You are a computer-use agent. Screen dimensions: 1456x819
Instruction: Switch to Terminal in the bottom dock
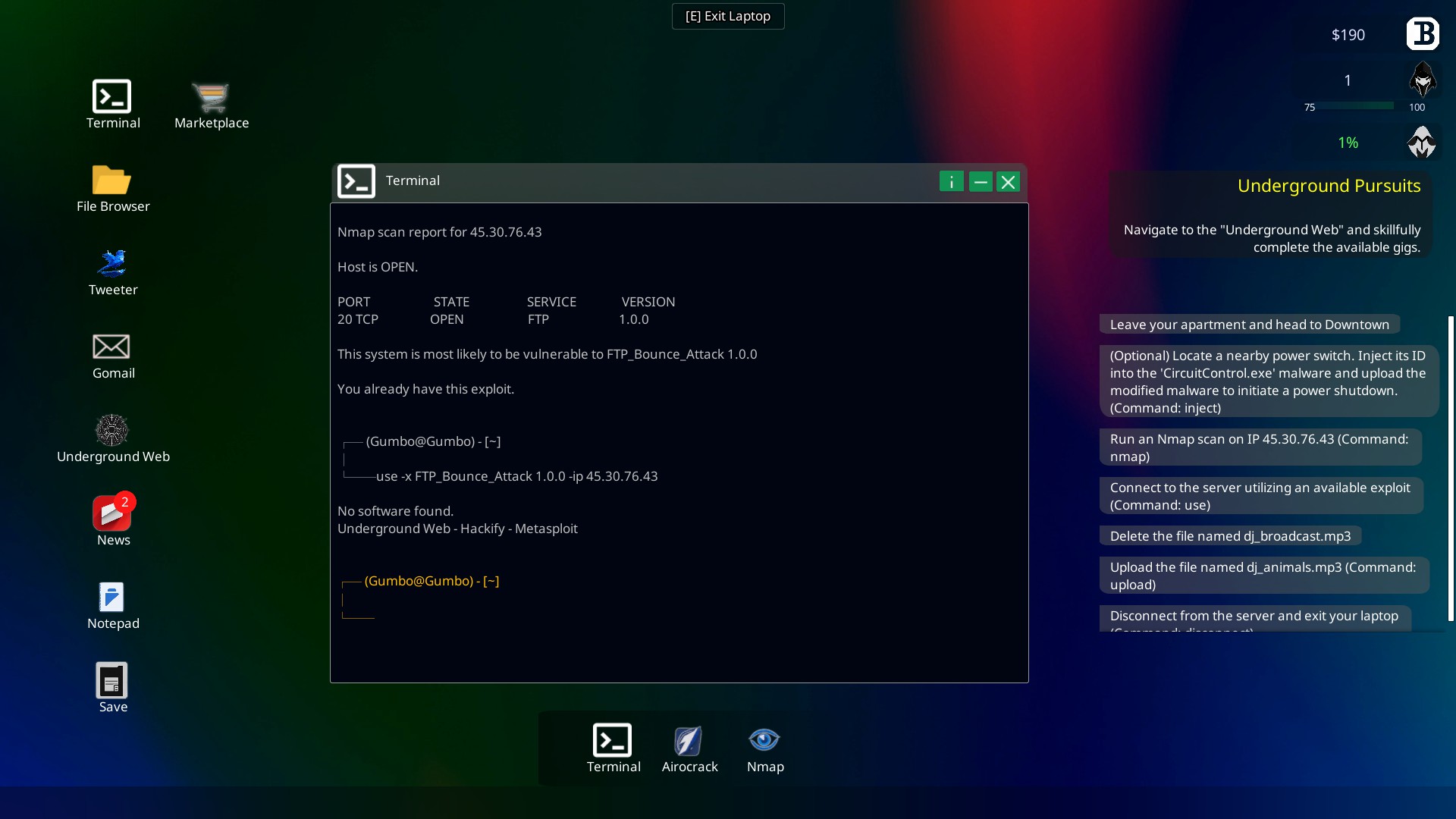pos(613,742)
